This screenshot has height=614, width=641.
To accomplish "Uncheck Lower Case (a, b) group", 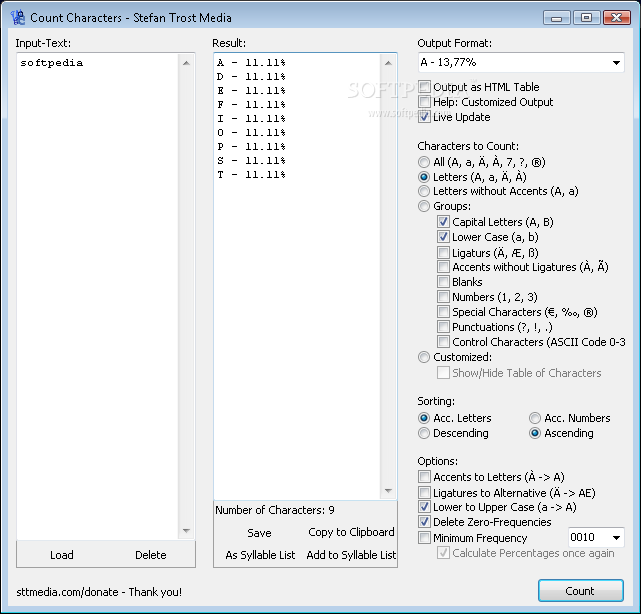I will coord(443,237).
